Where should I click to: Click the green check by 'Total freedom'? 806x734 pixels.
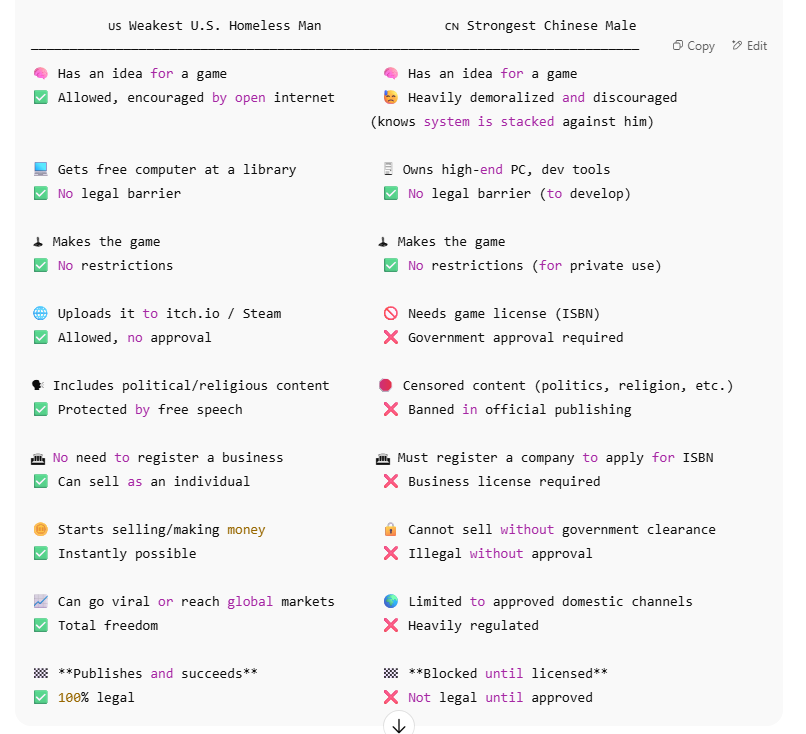tap(41, 625)
